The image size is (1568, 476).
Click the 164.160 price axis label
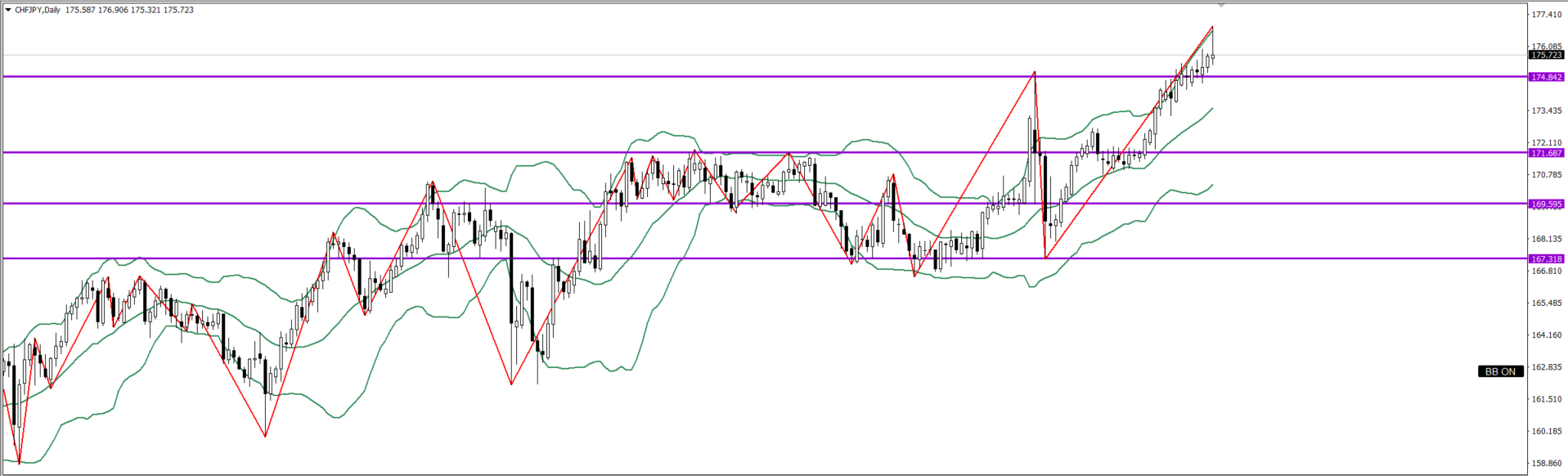(x=1547, y=335)
